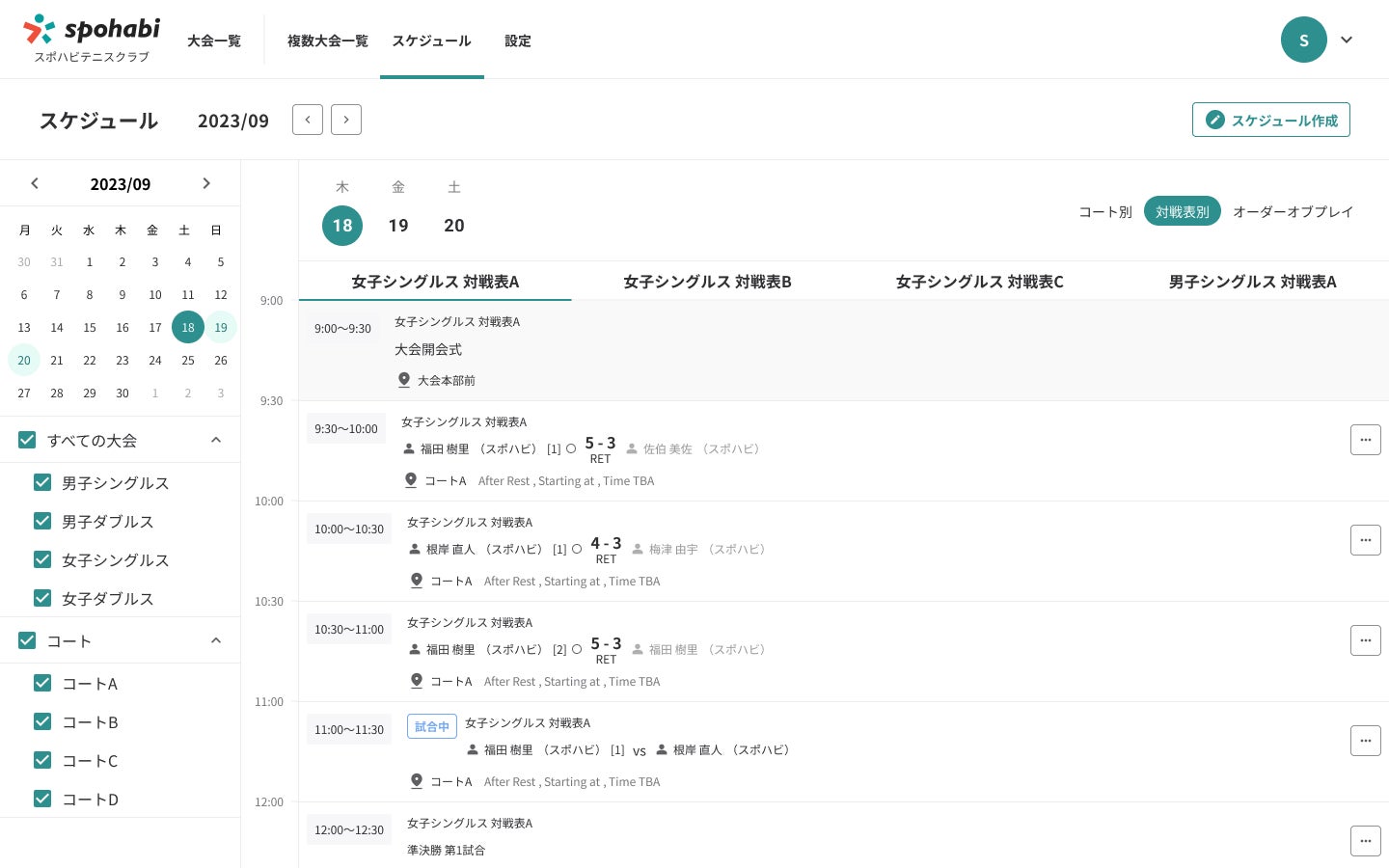Switch to オーダーオブプレイ view
The image size is (1389, 868).
(1293, 211)
